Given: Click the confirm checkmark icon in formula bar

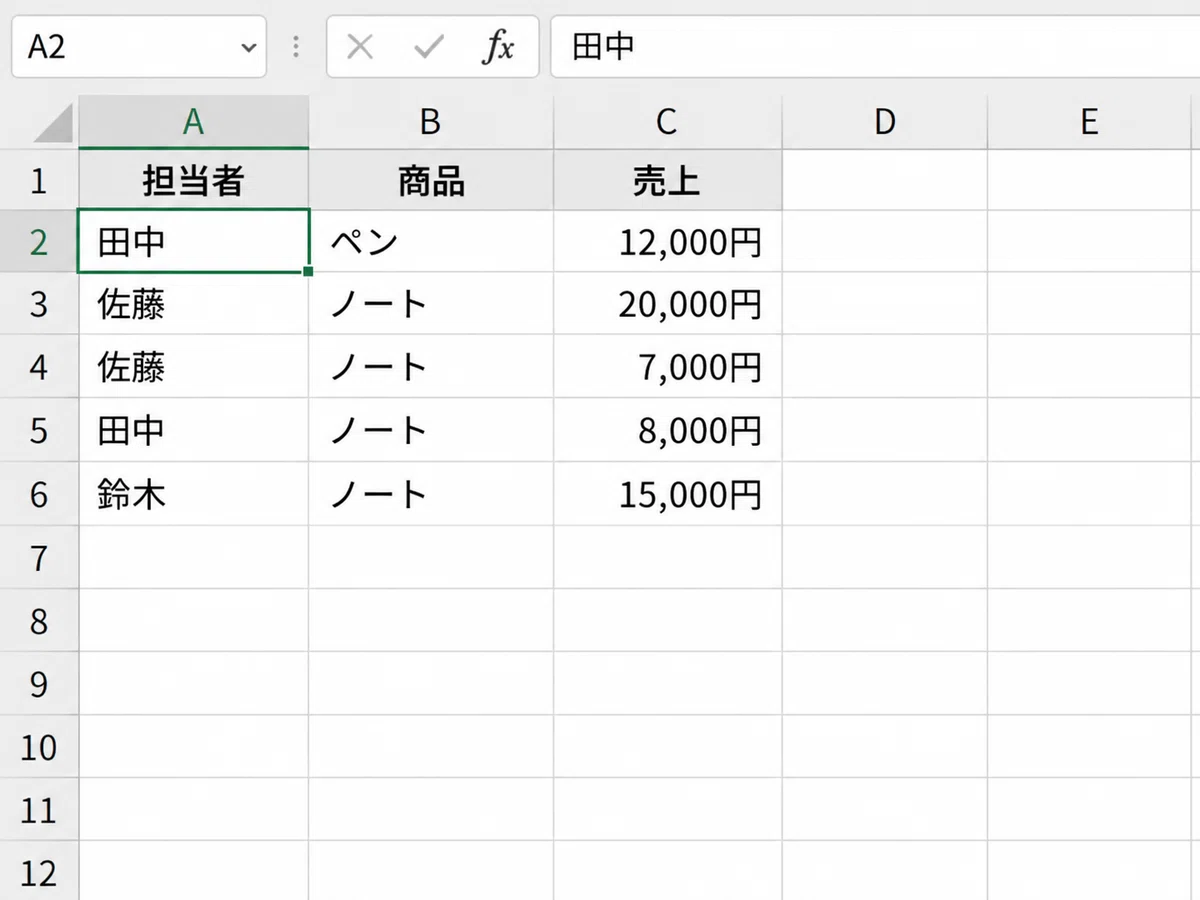Looking at the screenshot, I should tap(429, 47).
